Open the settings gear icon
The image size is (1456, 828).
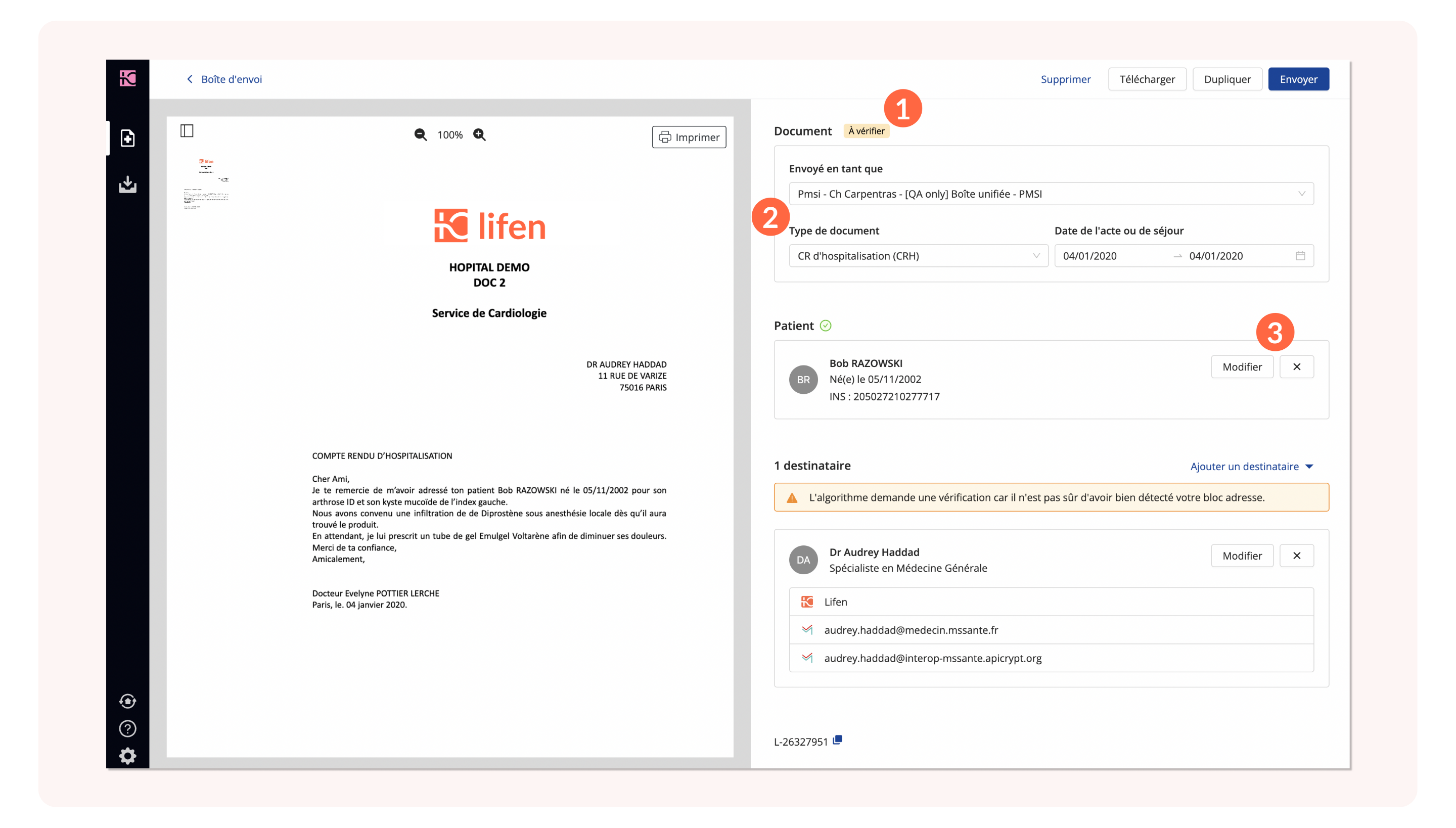[127, 756]
